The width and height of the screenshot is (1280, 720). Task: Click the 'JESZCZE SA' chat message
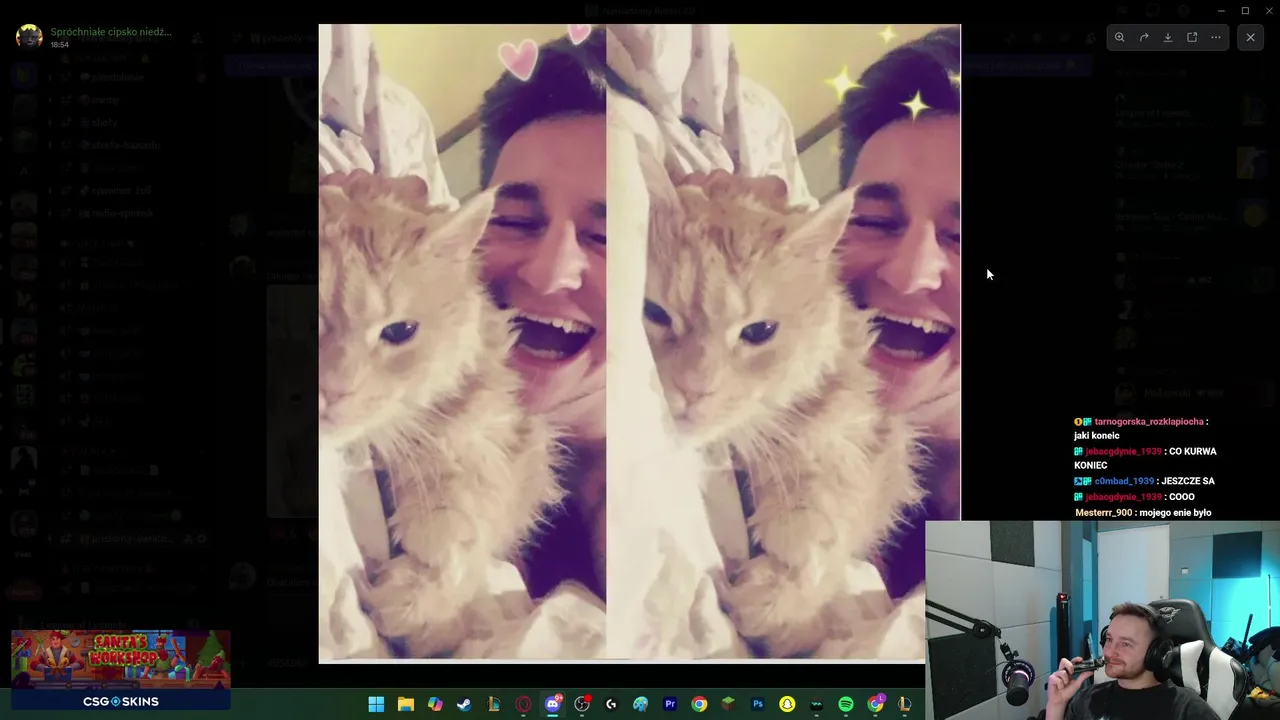coord(1188,481)
